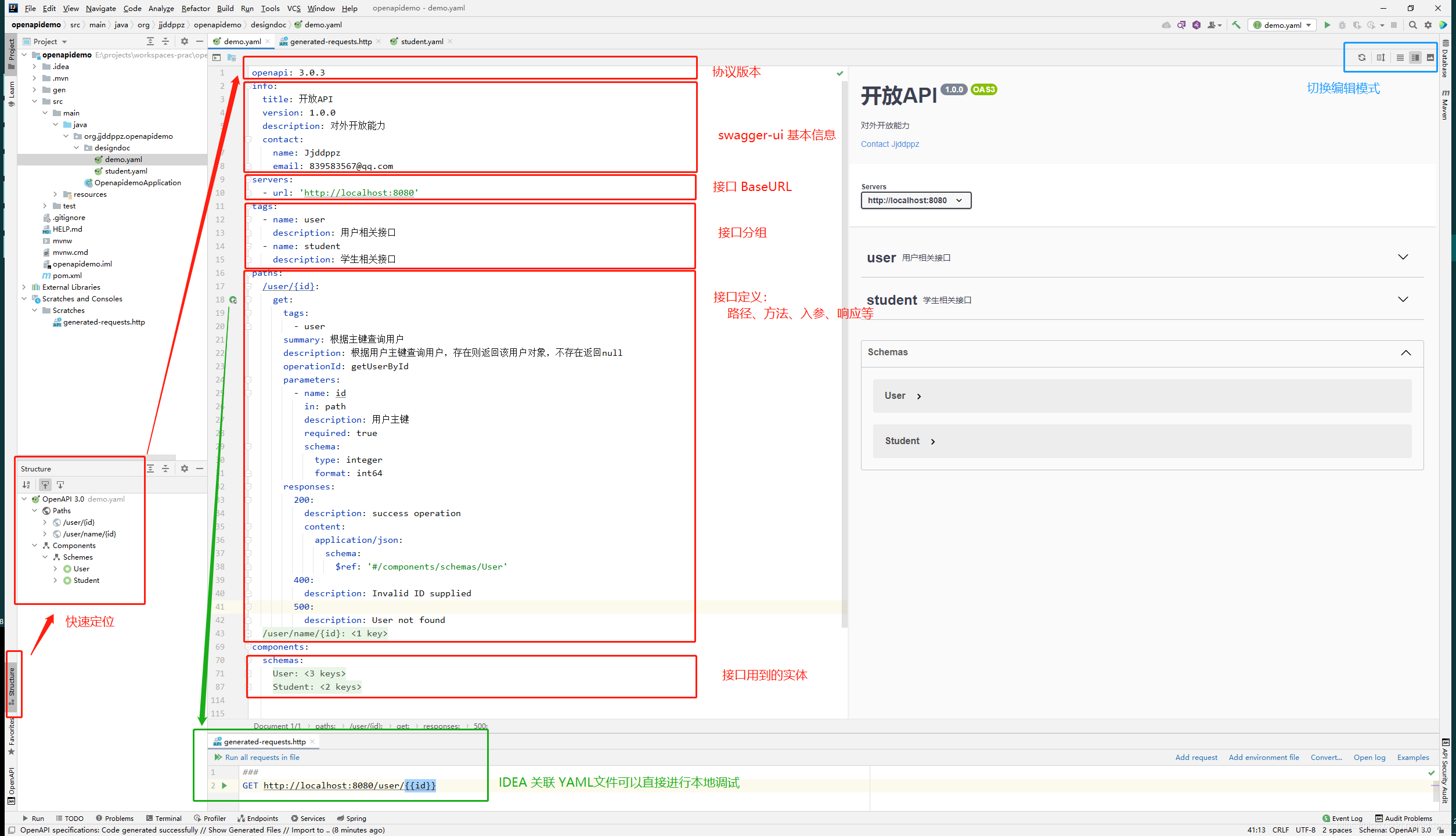Click the run gutter icon on line 18
Image resolution: width=1456 pixels, height=836 pixels.
click(233, 300)
